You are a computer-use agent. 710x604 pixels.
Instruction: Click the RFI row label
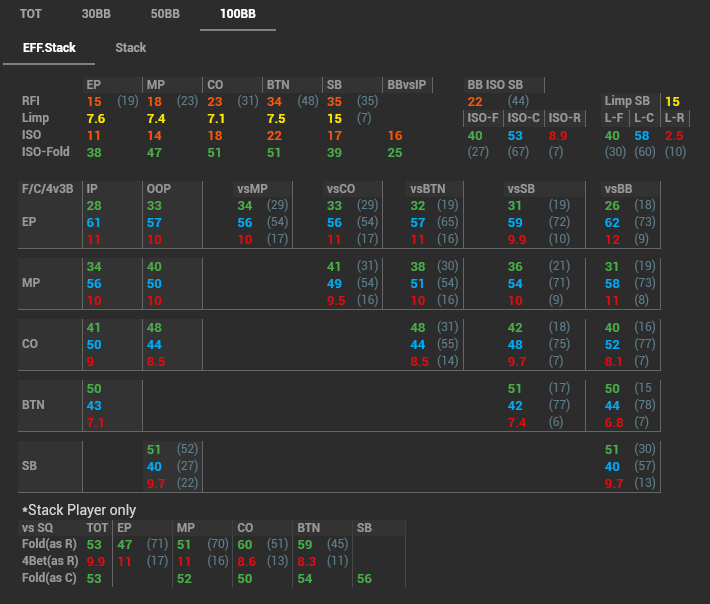[31, 101]
